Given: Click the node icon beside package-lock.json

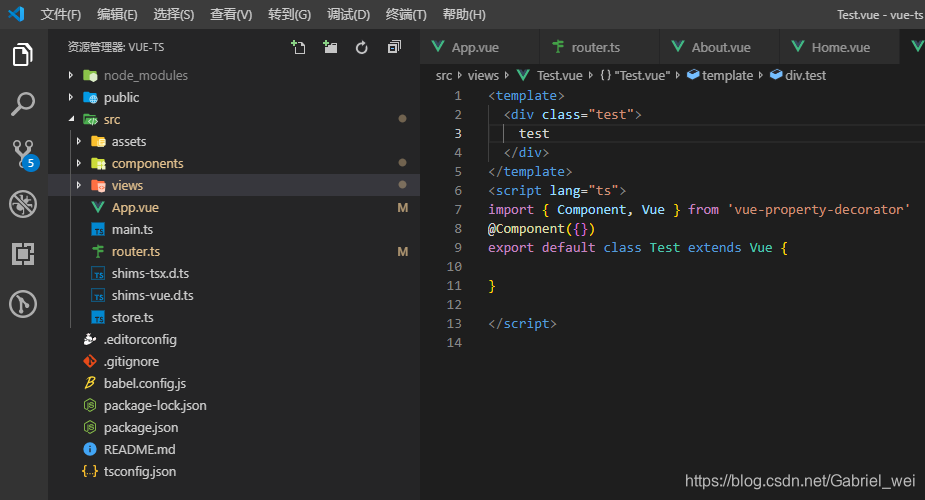Looking at the screenshot, I should point(90,405).
